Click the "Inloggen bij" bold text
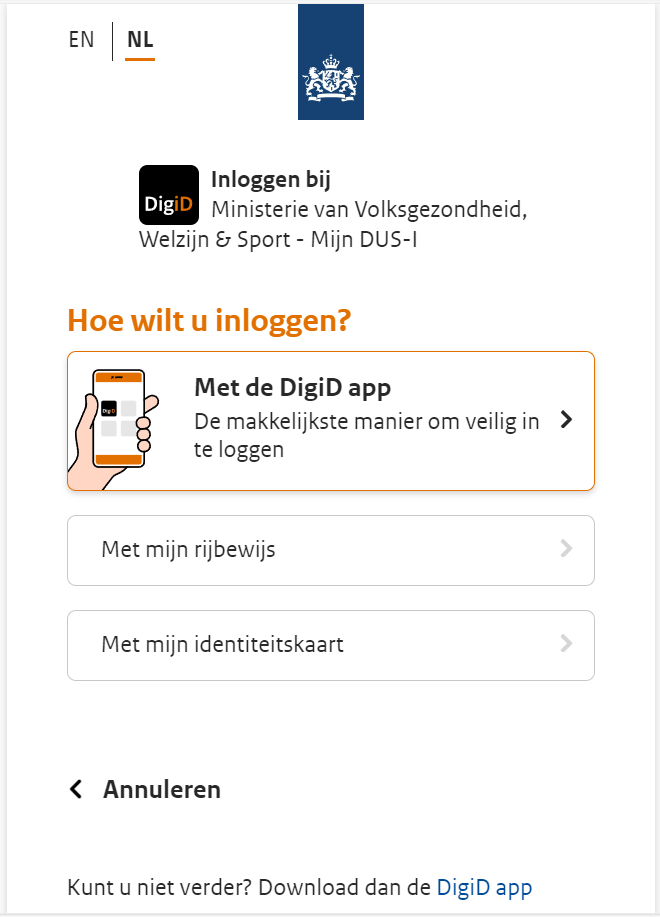Screen dimensions: 660x917 (x=271, y=180)
